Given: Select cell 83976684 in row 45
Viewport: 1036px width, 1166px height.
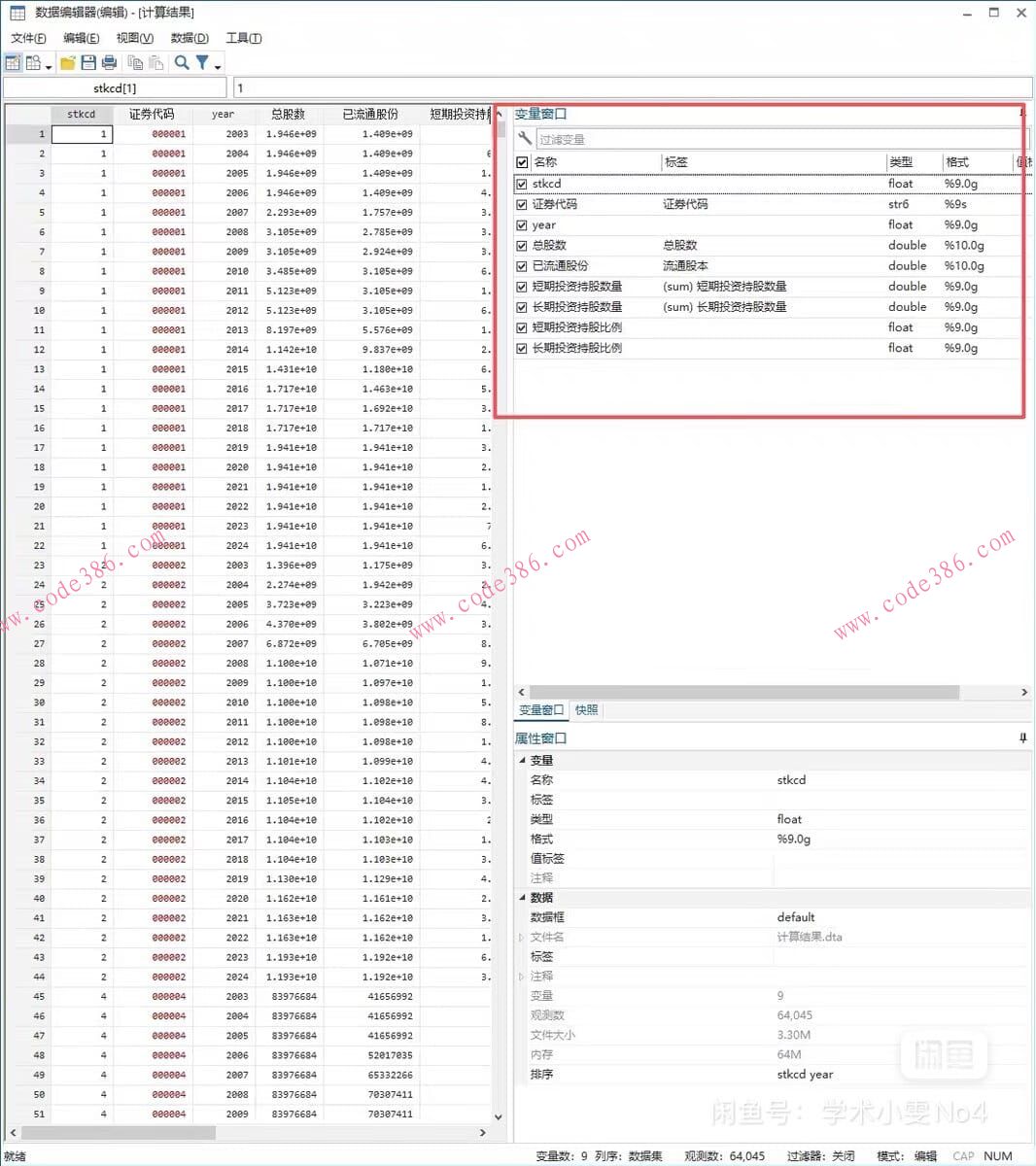Looking at the screenshot, I should pos(288,997).
